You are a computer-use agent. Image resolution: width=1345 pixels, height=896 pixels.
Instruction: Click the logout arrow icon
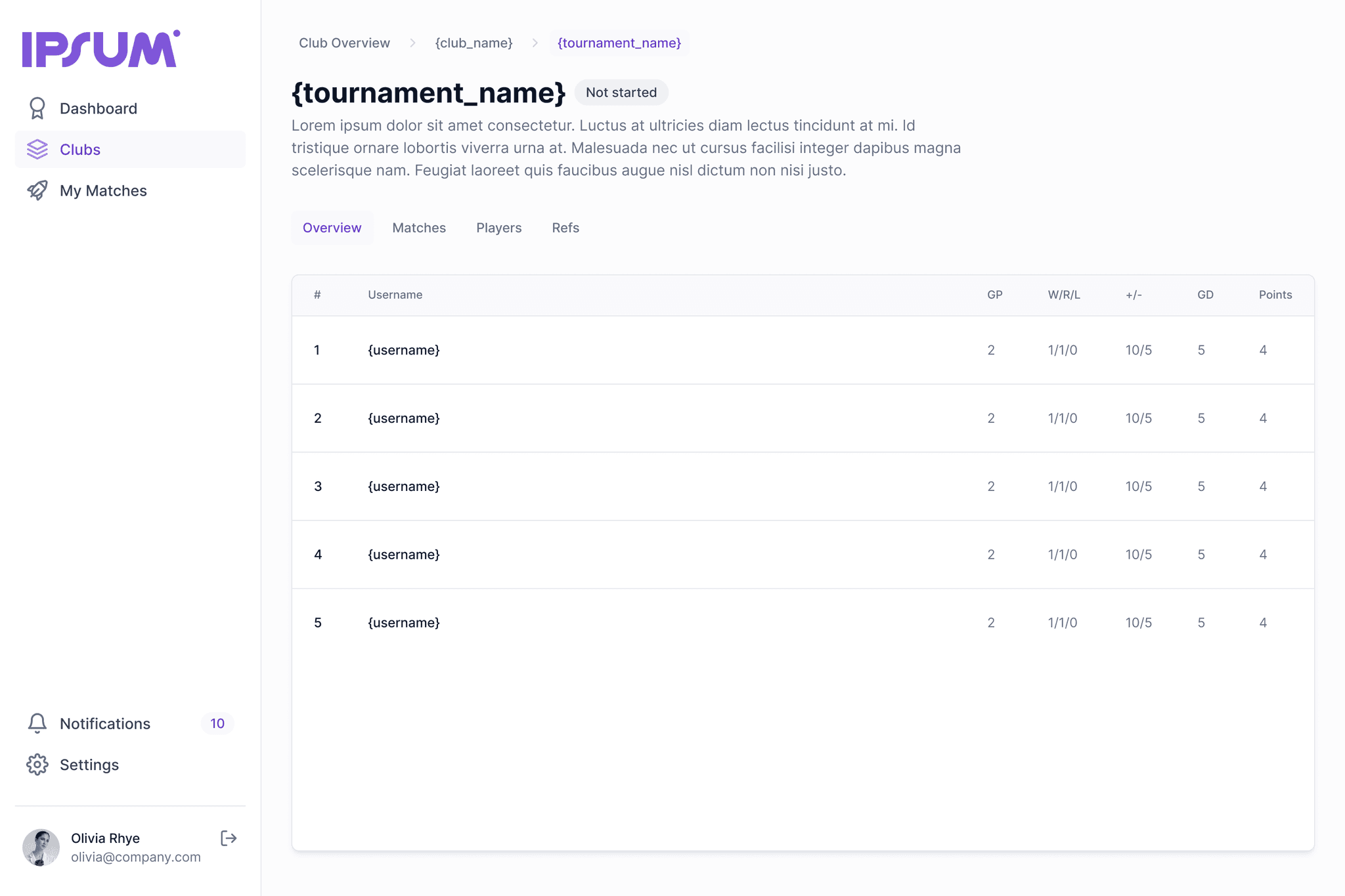(229, 838)
